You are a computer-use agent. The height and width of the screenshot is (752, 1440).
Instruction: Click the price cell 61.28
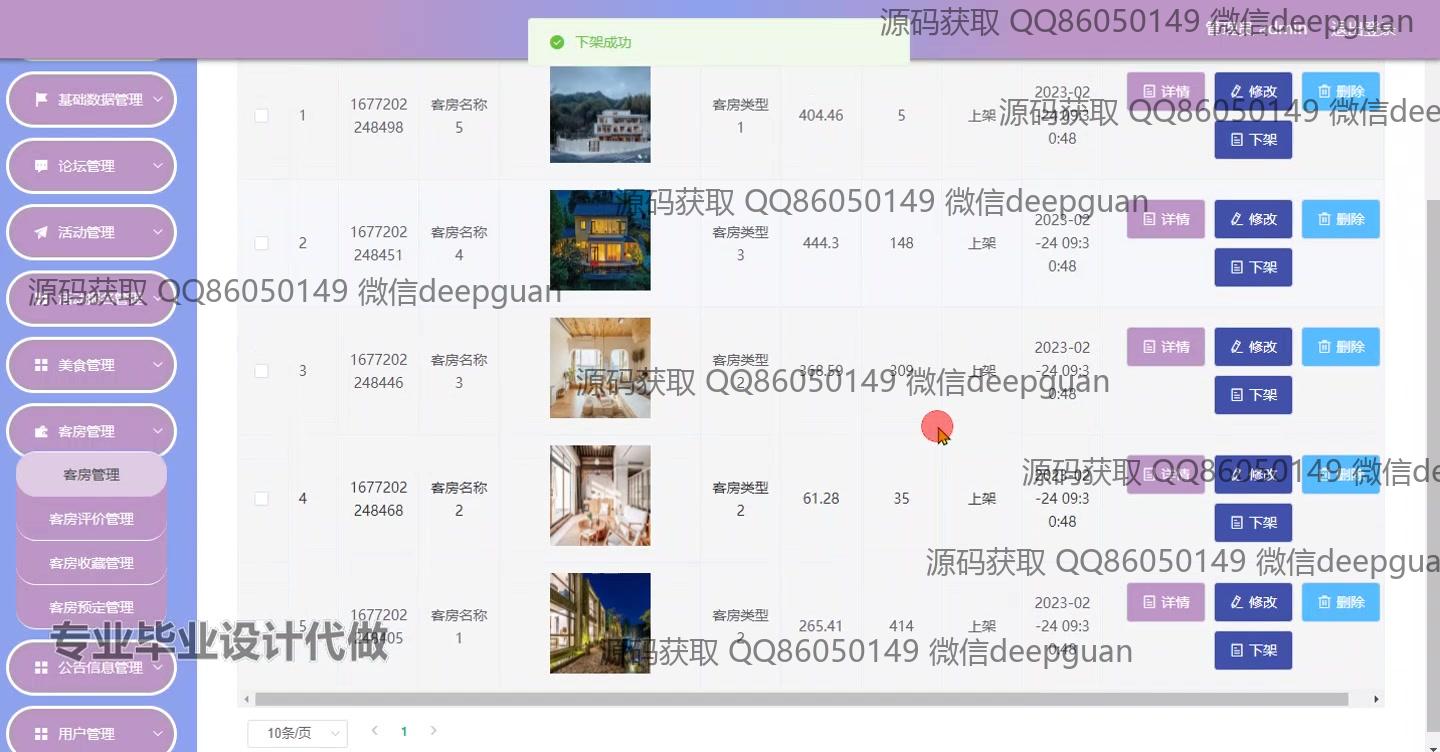click(821, 498)
